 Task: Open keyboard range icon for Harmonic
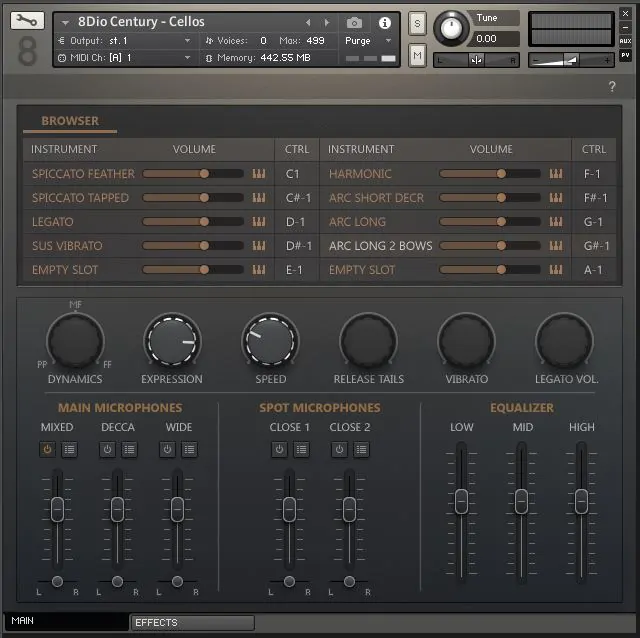(556, 174)
